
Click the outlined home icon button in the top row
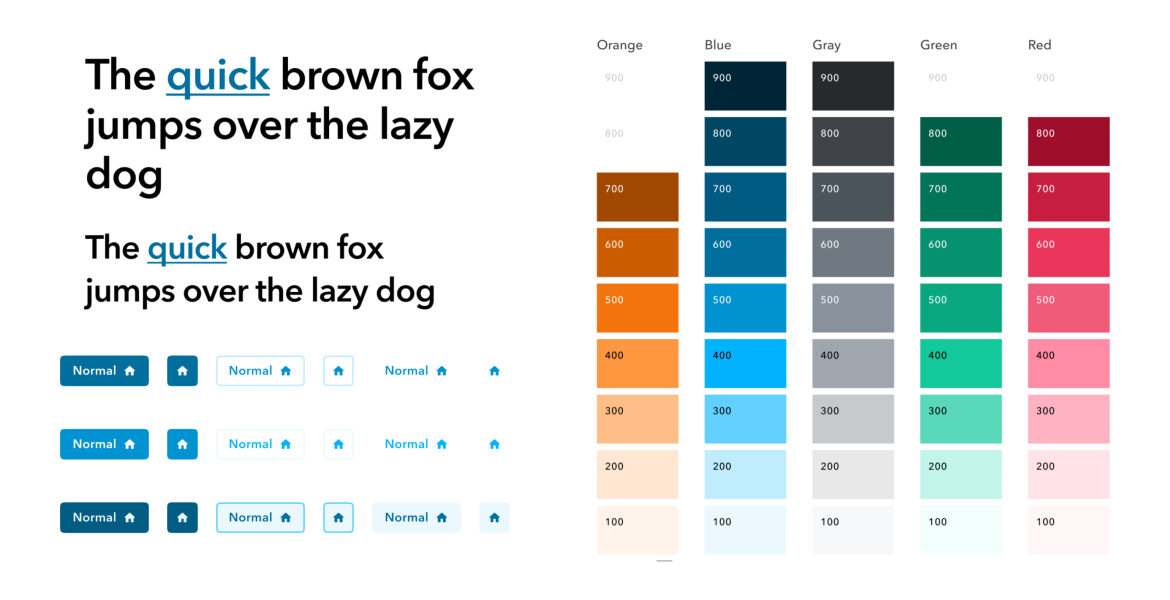(338, 371)
